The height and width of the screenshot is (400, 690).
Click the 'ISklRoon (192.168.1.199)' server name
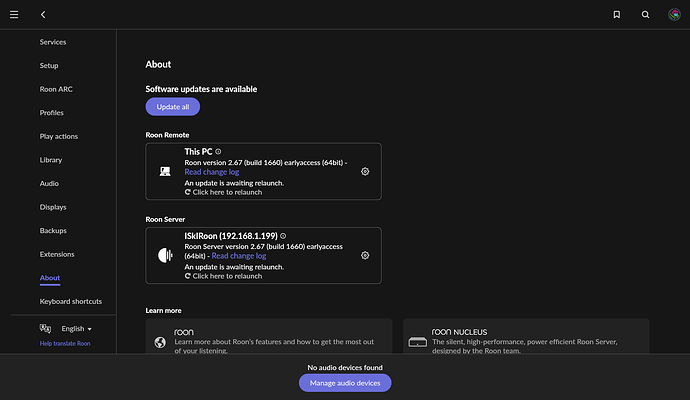tap(231, 236)
